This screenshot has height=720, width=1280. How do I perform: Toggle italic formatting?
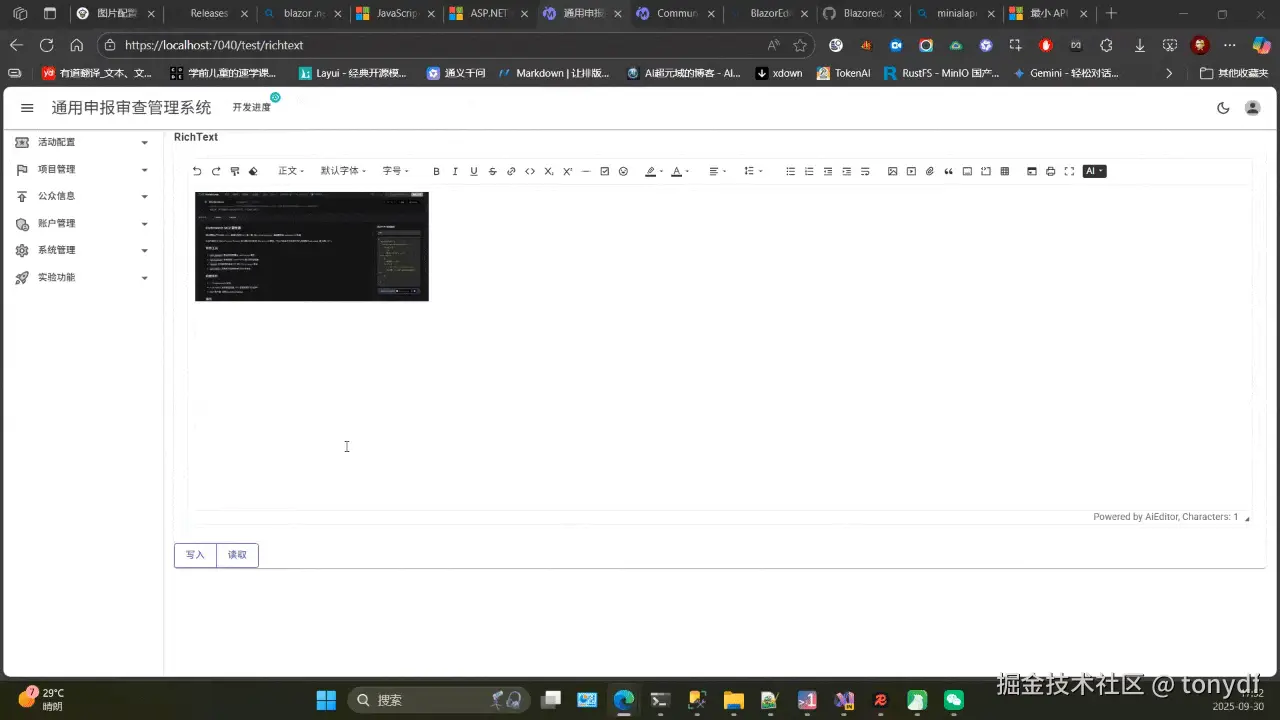tap(455, 171)
